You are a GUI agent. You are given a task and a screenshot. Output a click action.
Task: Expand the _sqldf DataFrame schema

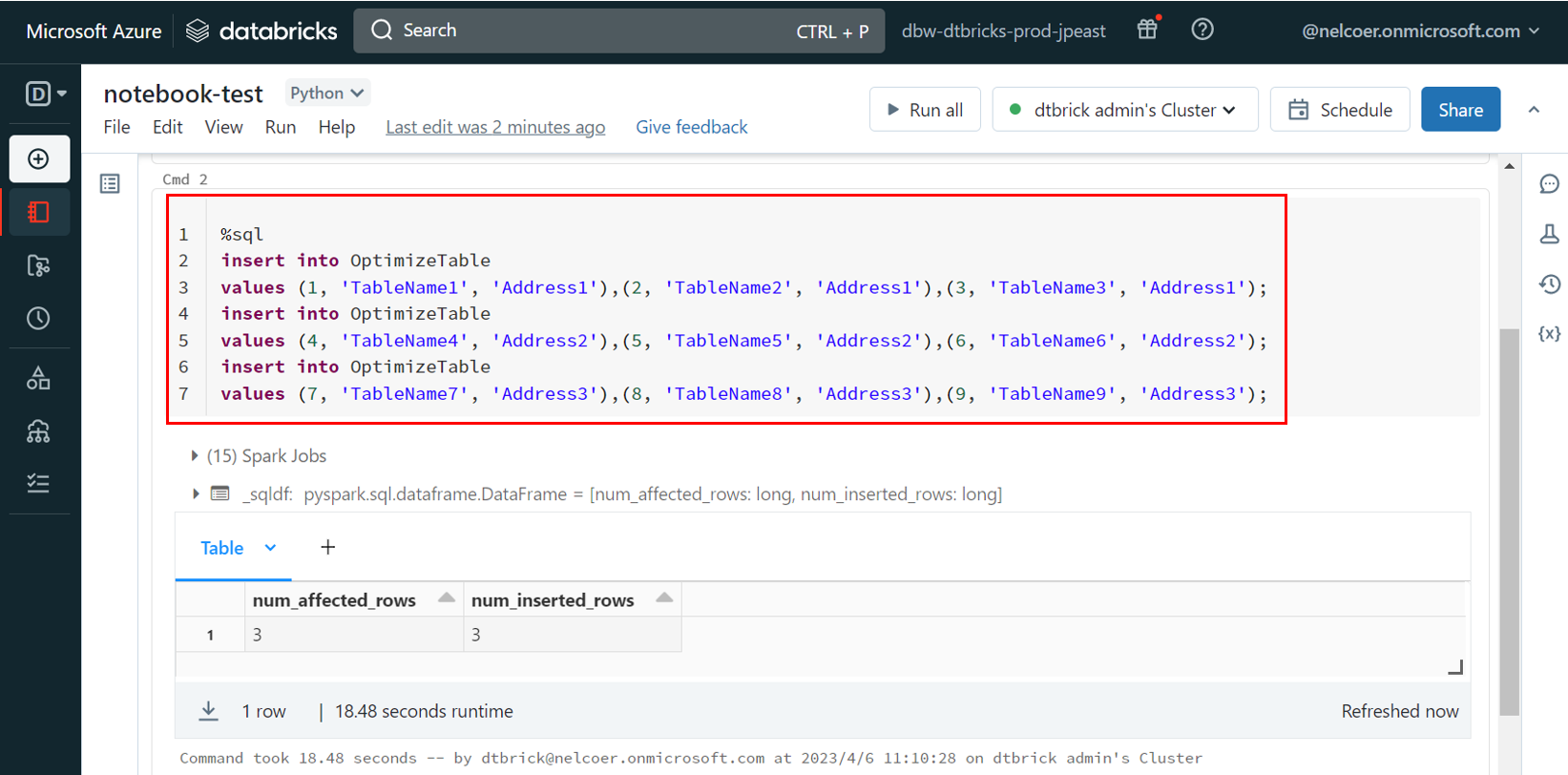(195, 494)
